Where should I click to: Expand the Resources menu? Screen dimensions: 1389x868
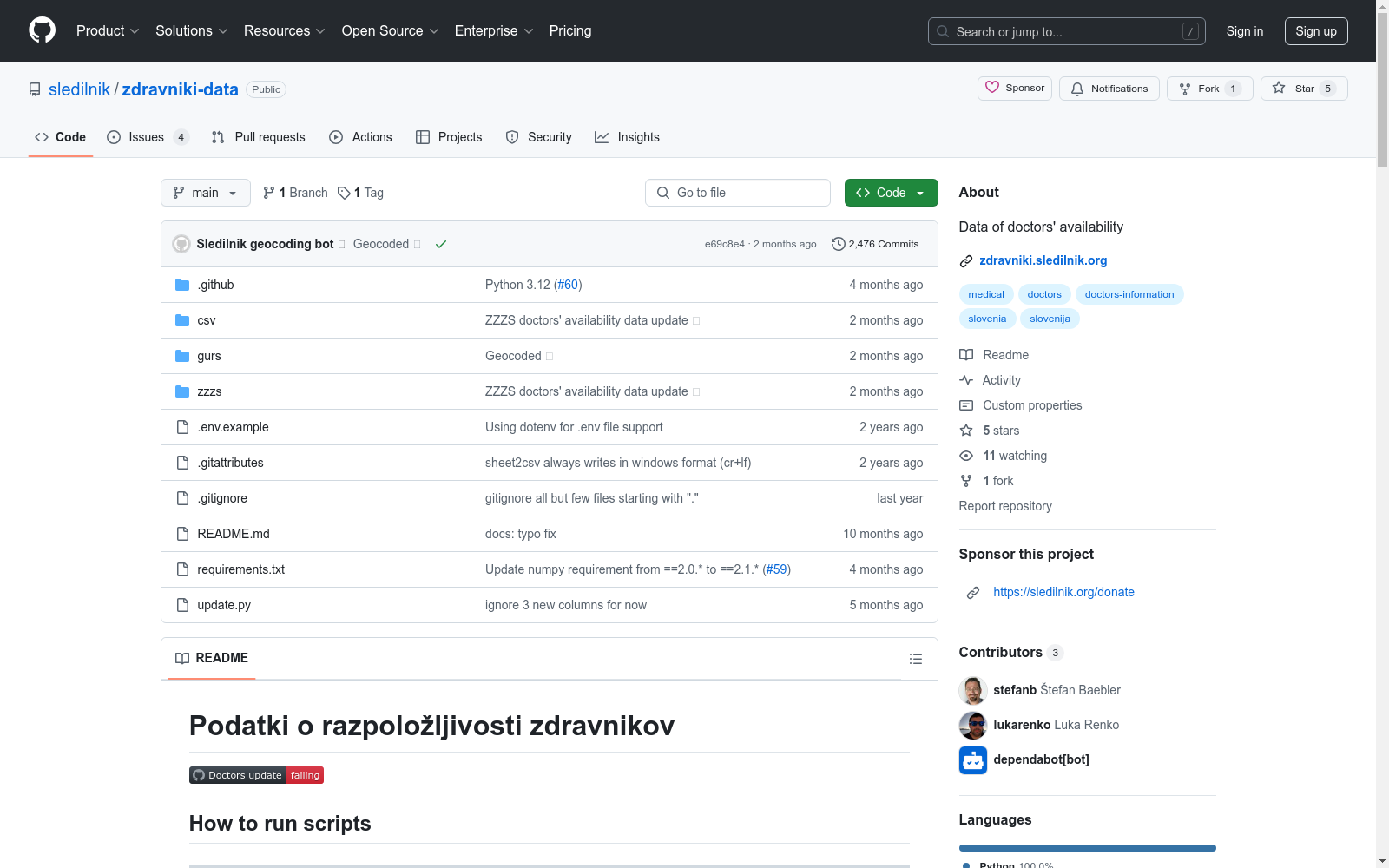285,31
